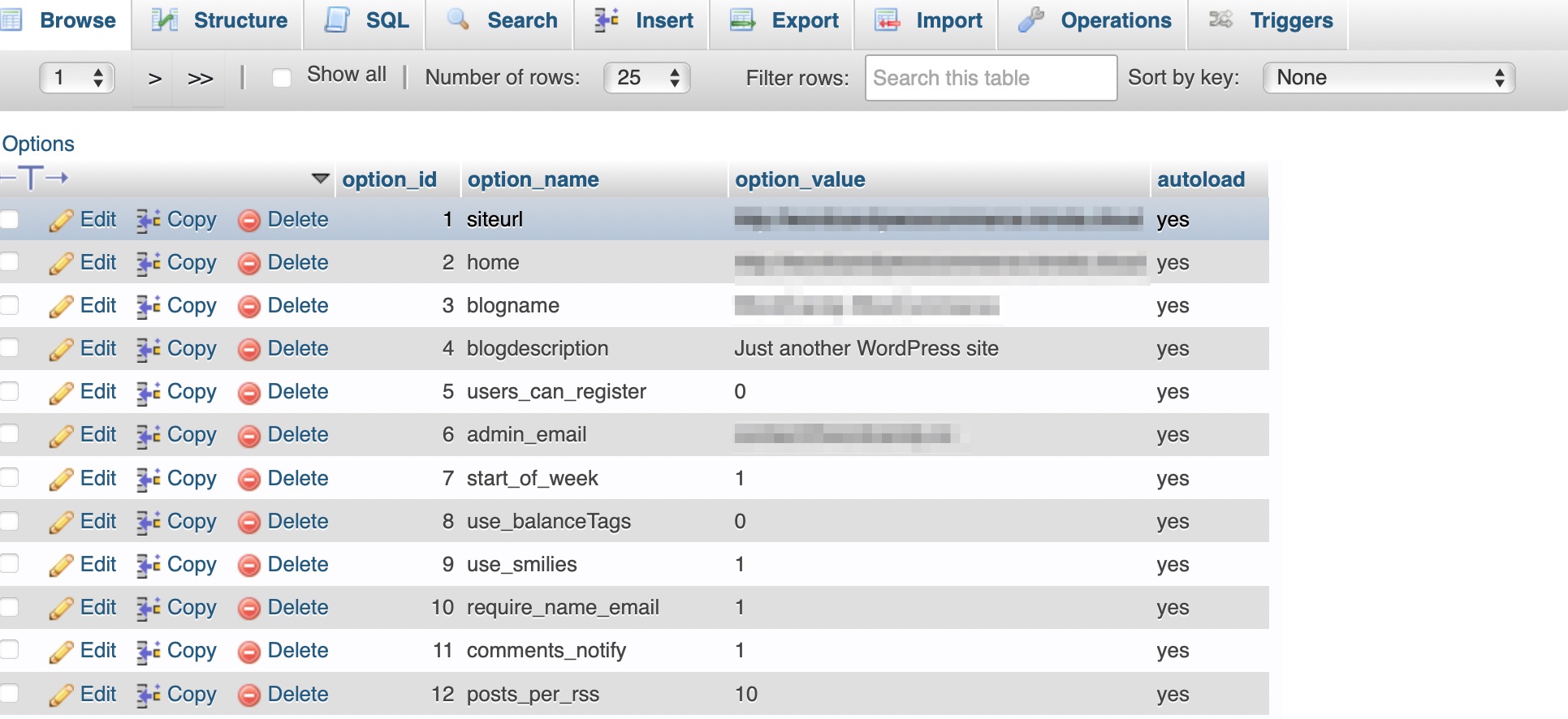
Task: Click the Delete link for require_name_email
Action: click(x=298, y=607)
